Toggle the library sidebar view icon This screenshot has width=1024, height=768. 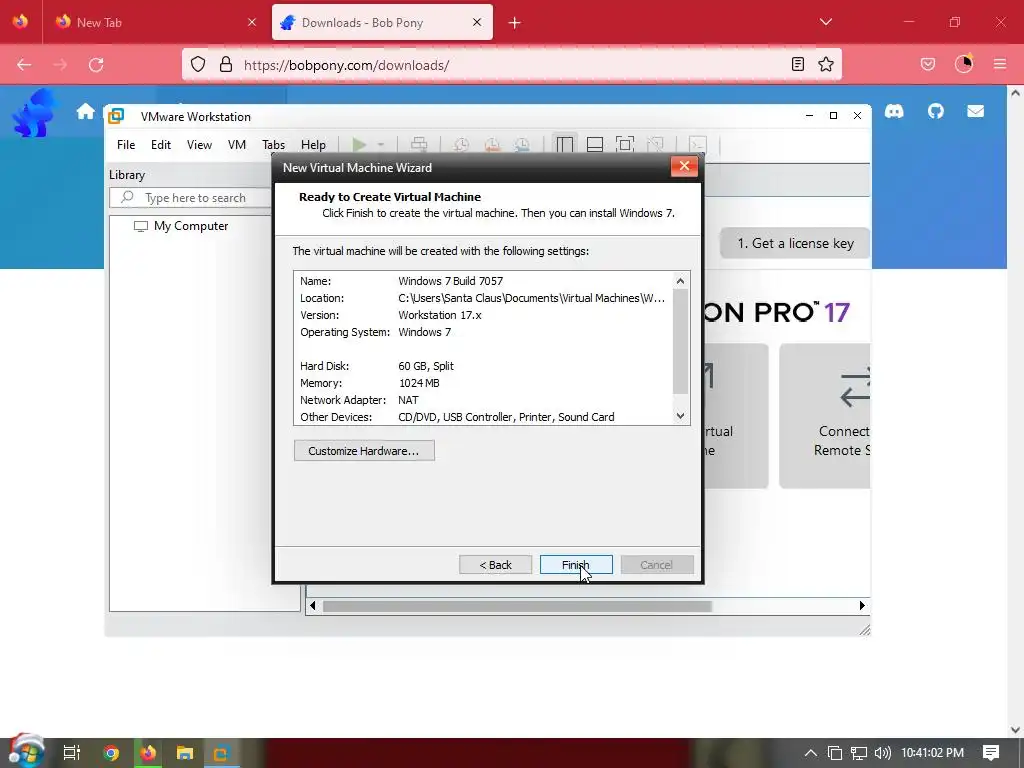tap(564, 144)
